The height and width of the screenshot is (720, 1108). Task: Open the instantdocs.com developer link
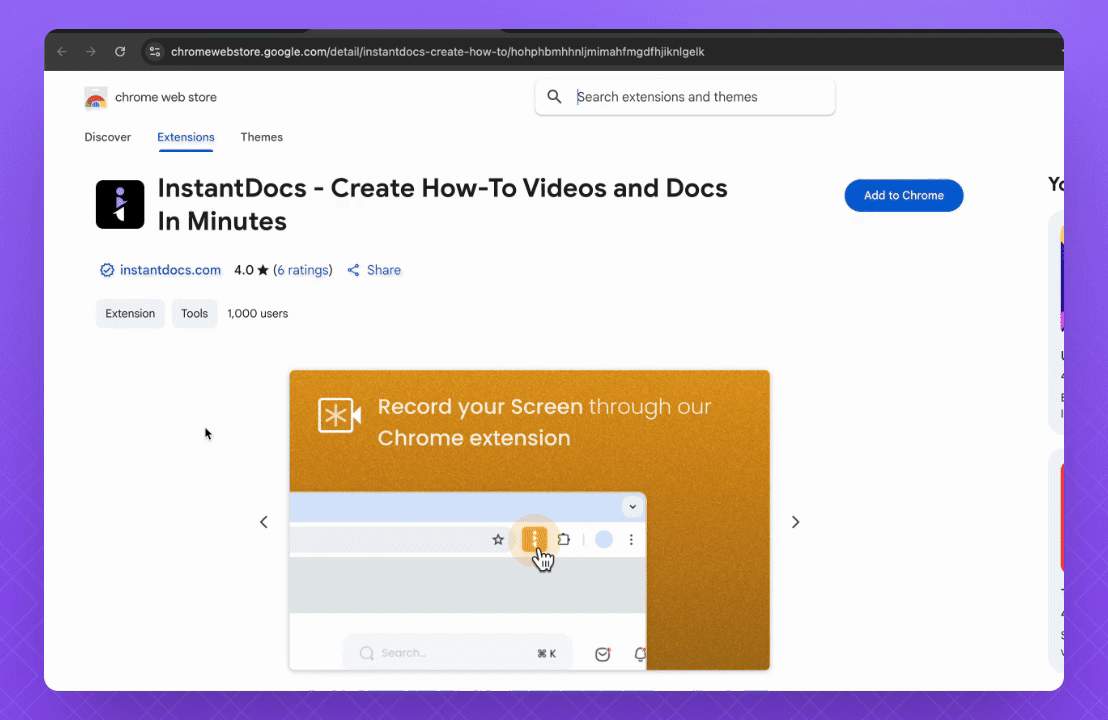(170, 270)
